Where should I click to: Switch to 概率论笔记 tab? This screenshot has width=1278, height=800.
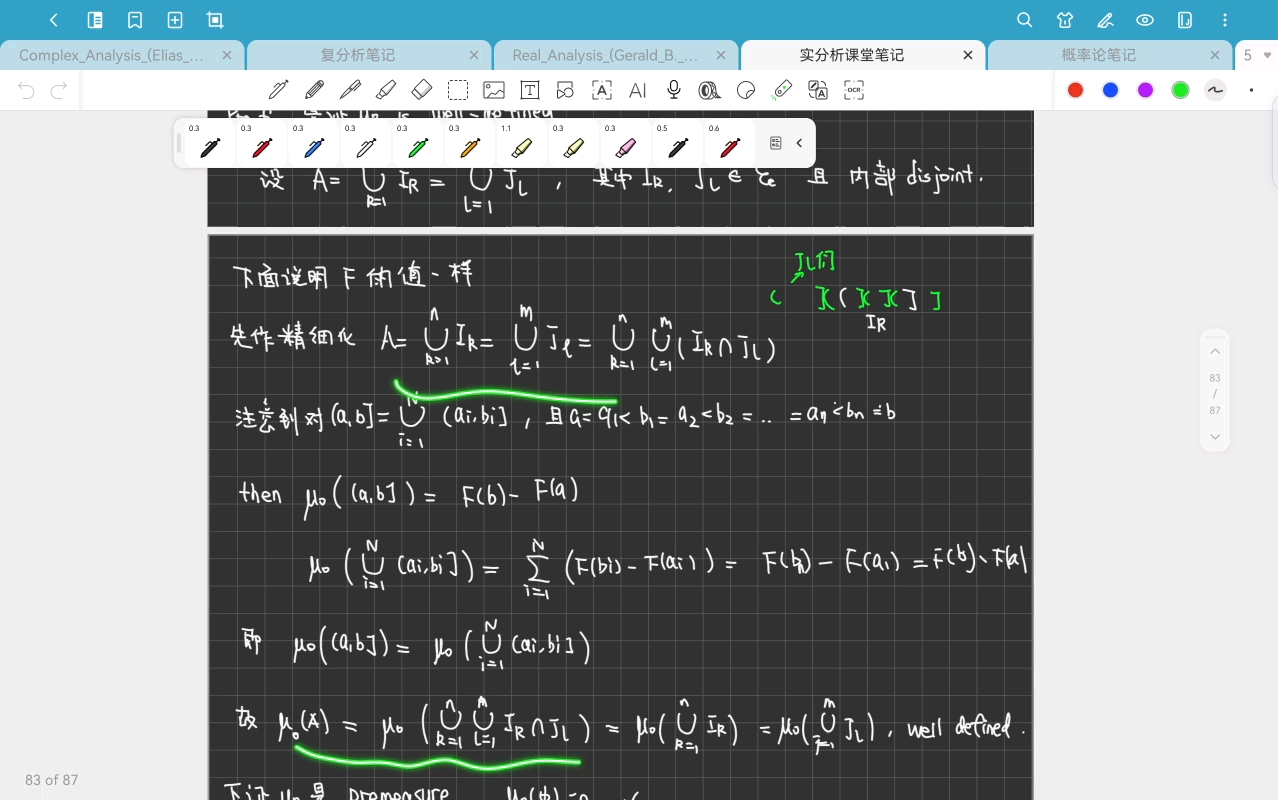coord(1099,55)
